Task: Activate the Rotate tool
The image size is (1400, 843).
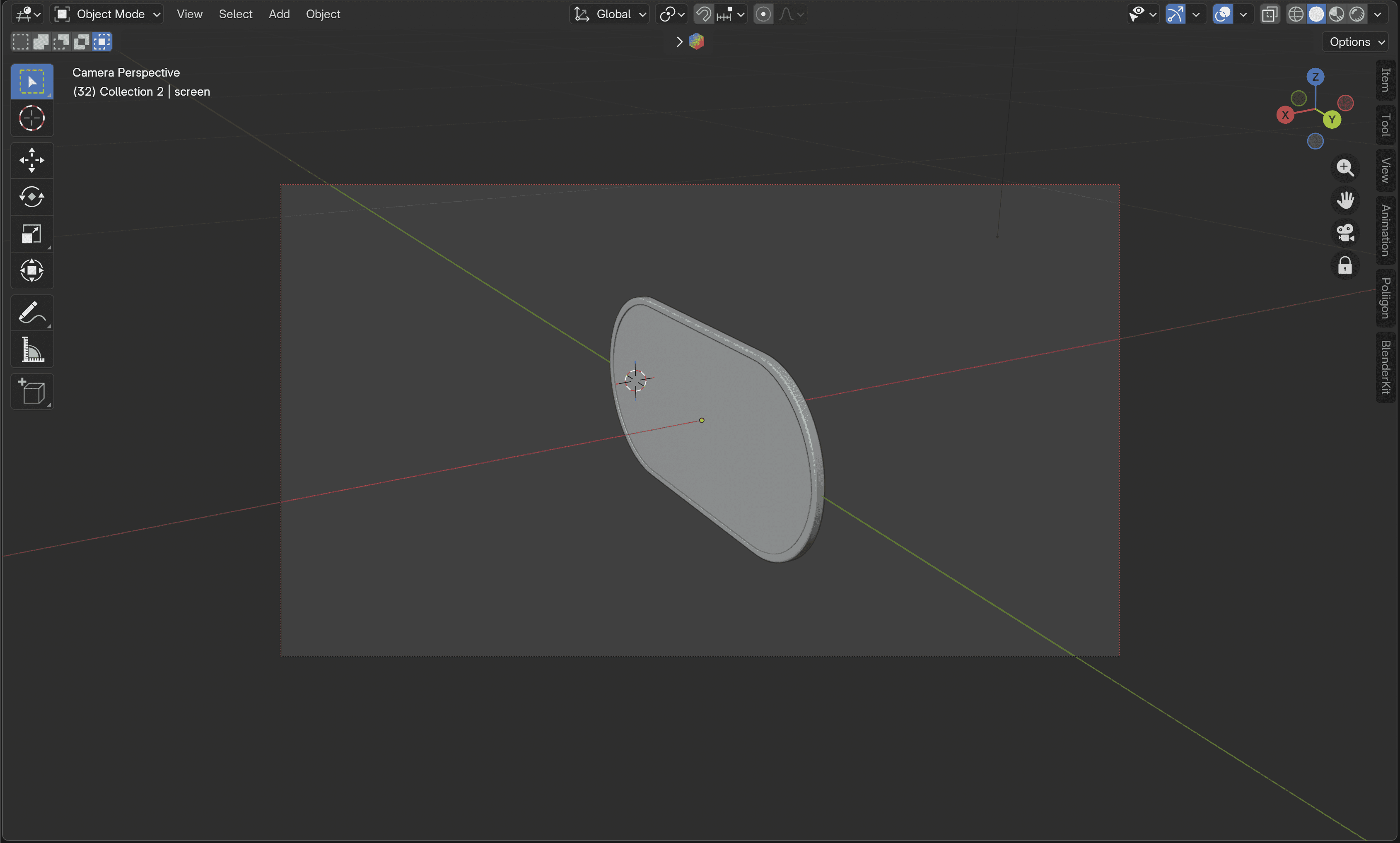Action: pos(32,197)
